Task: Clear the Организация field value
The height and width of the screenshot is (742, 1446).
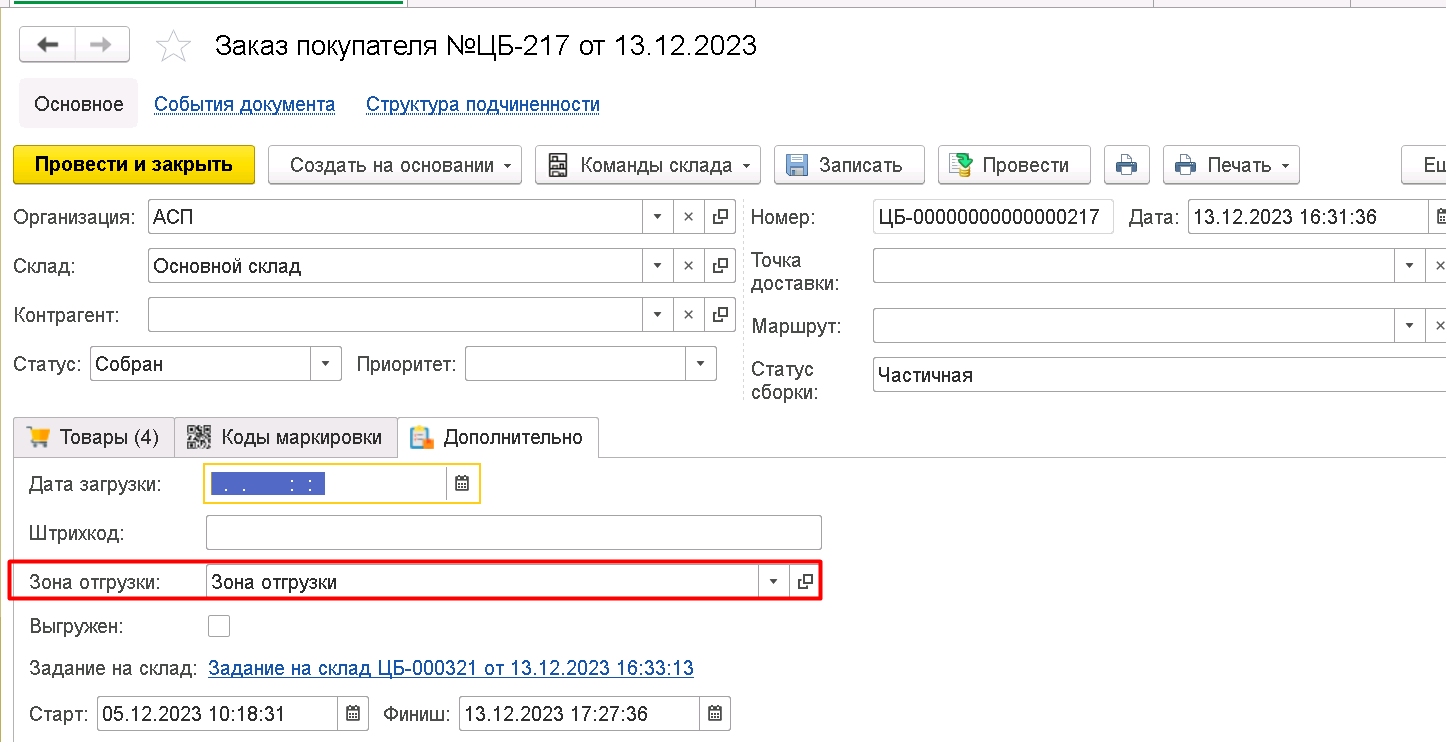Action: (x=688, y=216)
